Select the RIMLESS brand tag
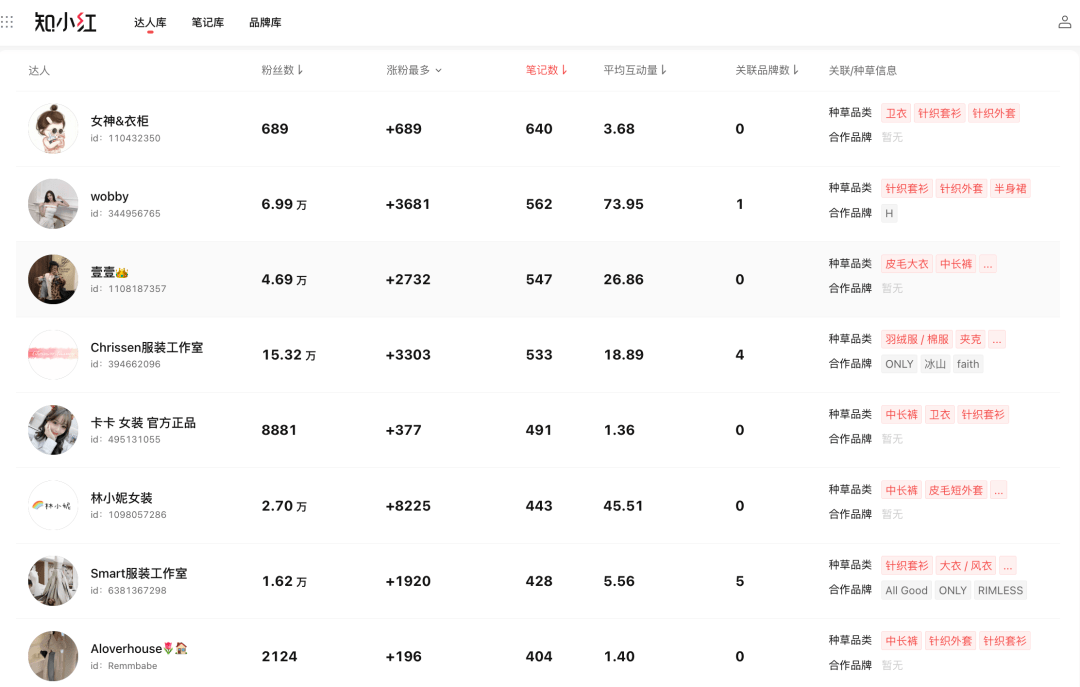This screenshot has height=687, width=1080. 1000,590
